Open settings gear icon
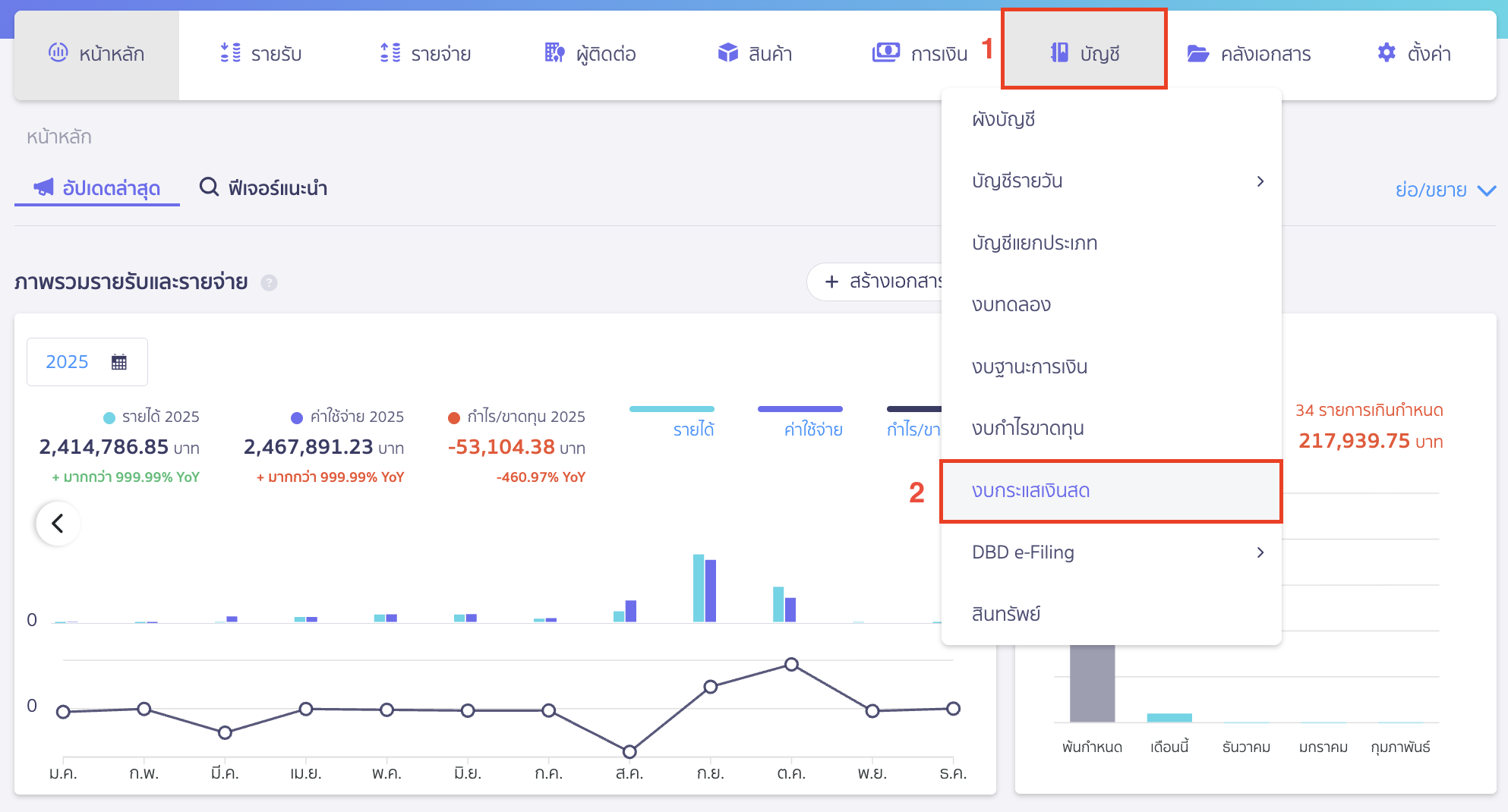The width and height of the screenshot is (1508, 812). point(1386,53)
